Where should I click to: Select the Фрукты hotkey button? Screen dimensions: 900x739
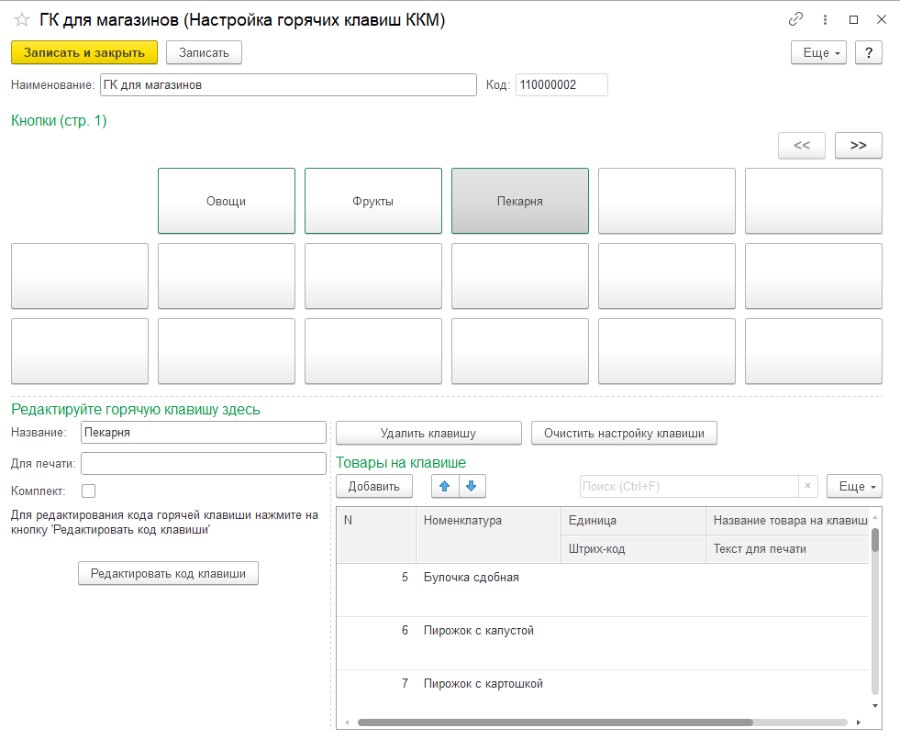[373, 201]
